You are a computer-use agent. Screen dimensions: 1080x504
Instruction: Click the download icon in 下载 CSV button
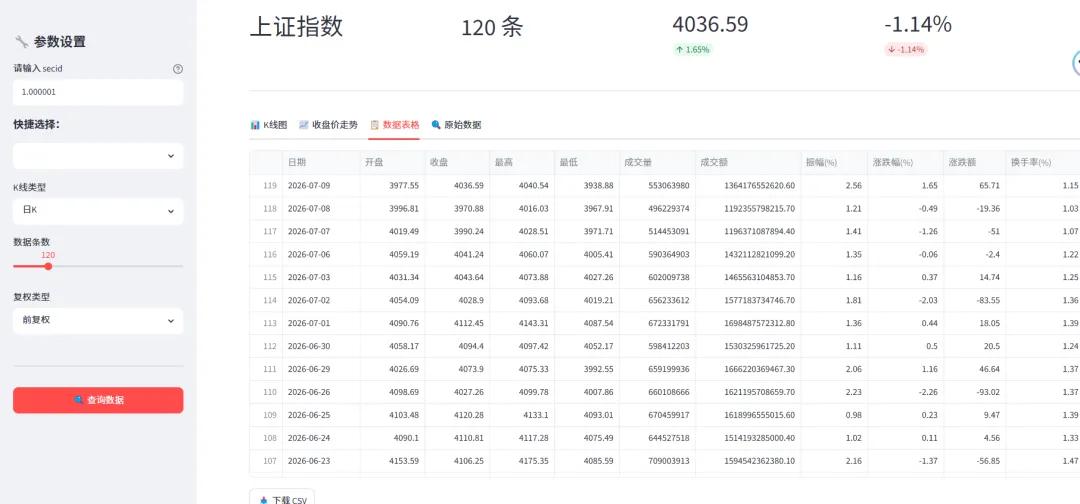264,501
